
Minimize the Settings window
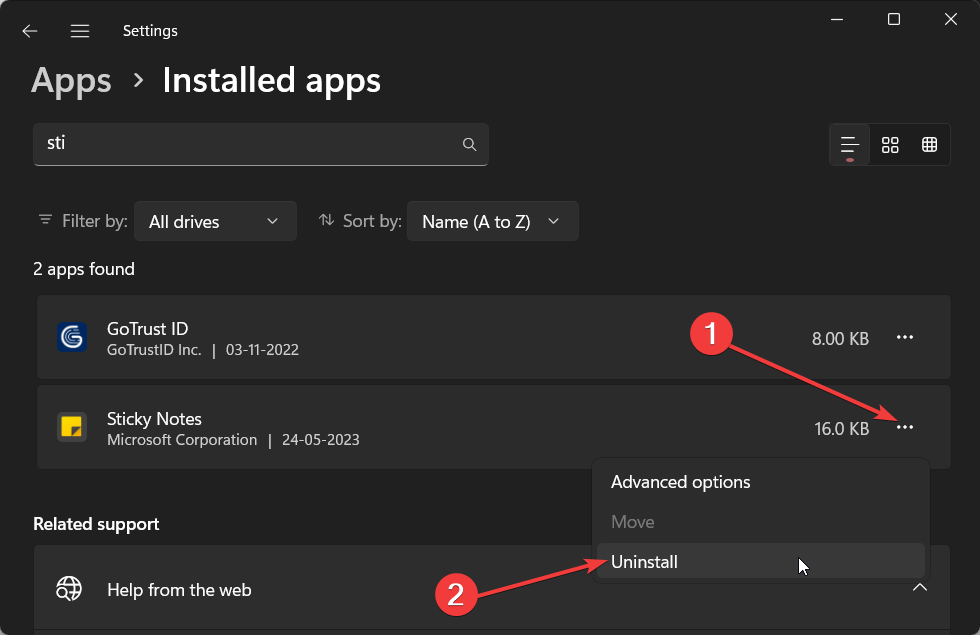837,19
